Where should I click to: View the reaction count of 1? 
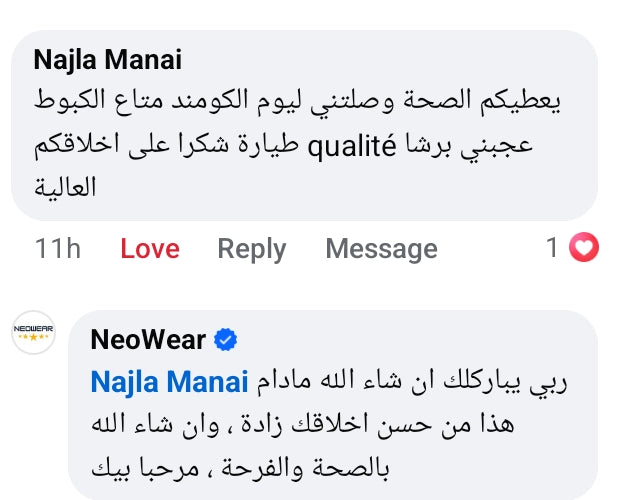click(552, 248)
